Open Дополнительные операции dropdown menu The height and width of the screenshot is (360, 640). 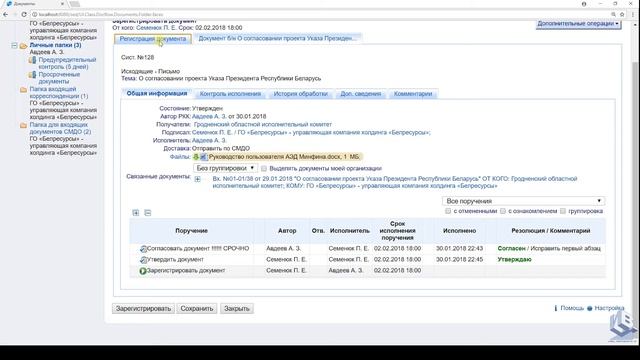578,24
